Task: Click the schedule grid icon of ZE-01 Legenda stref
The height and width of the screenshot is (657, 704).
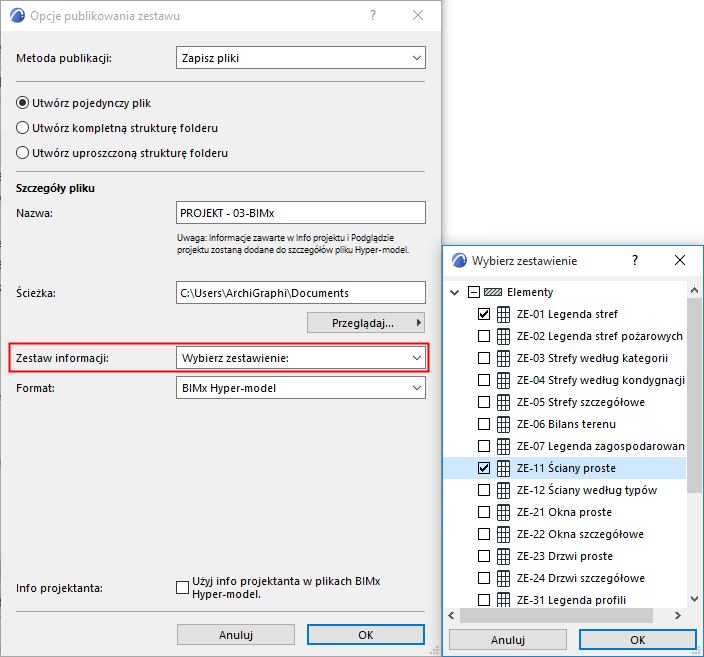Action: pos(503,314)
